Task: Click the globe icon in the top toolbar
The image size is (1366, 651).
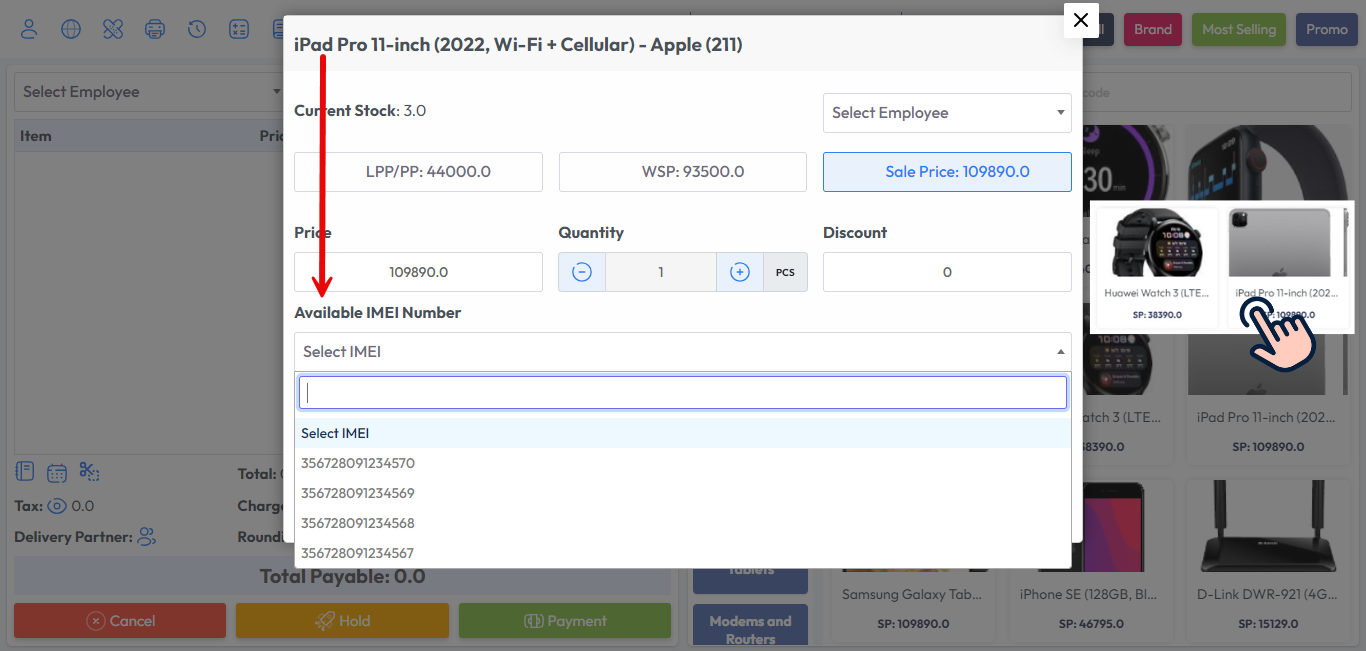Action: pos(71,29)
